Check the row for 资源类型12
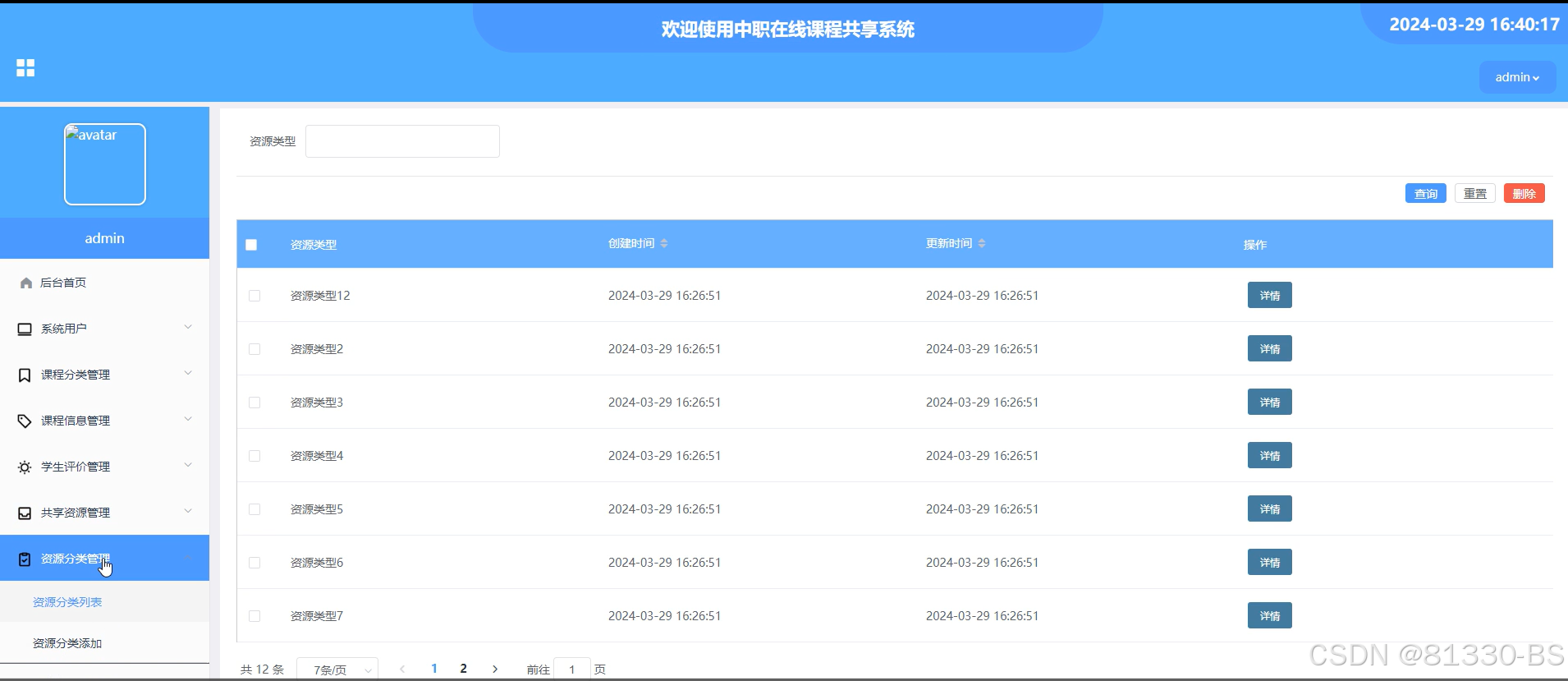The height and width of the screenshot is (681, 1568). [x=254, y=296]
